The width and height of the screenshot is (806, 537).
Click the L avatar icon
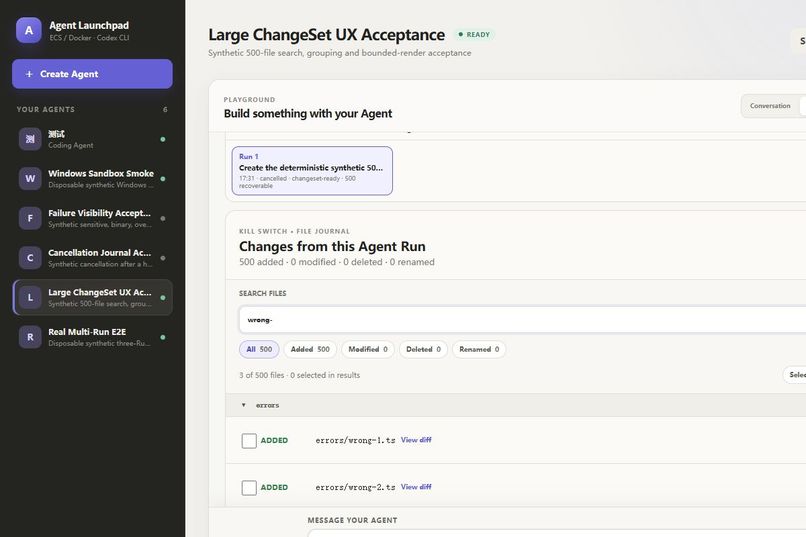(x=30, y=298)
